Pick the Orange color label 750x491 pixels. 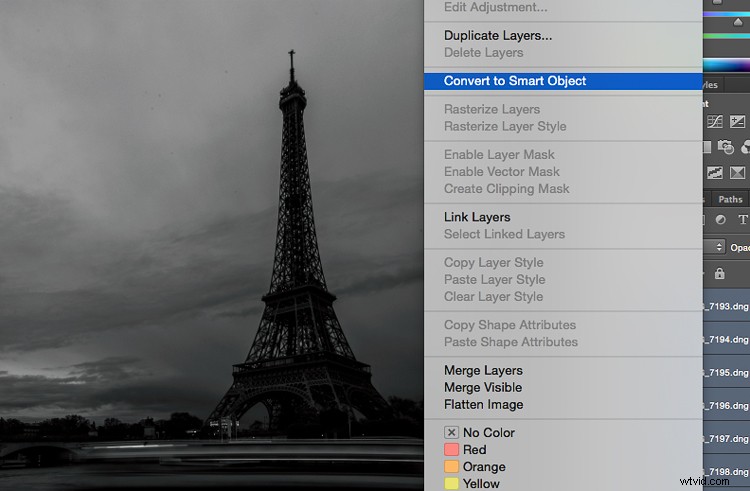[483, 467]
